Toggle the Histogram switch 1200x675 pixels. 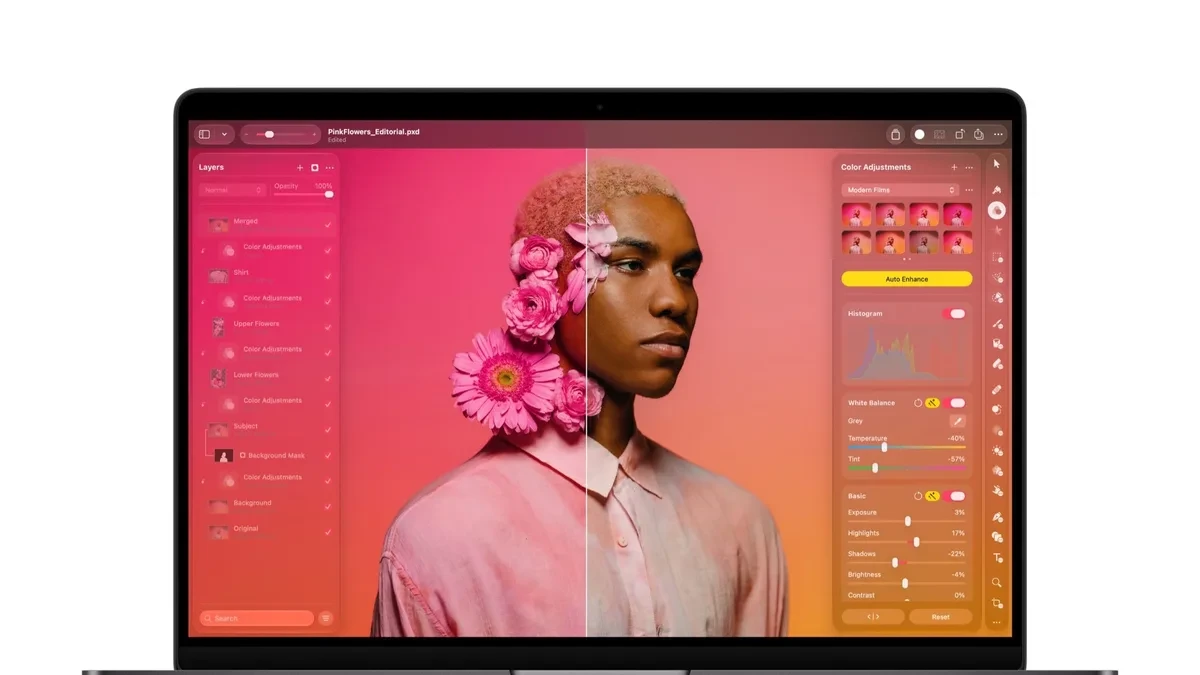coord(955,314)
